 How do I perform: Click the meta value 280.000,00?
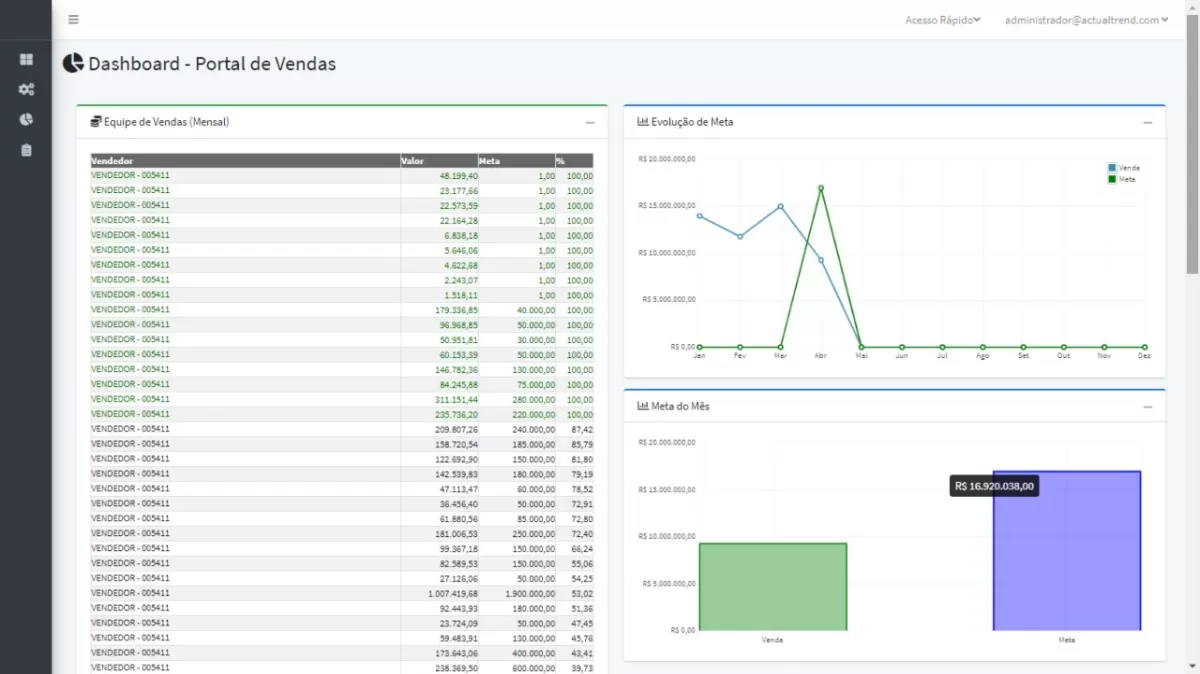[x=534, y=399]
